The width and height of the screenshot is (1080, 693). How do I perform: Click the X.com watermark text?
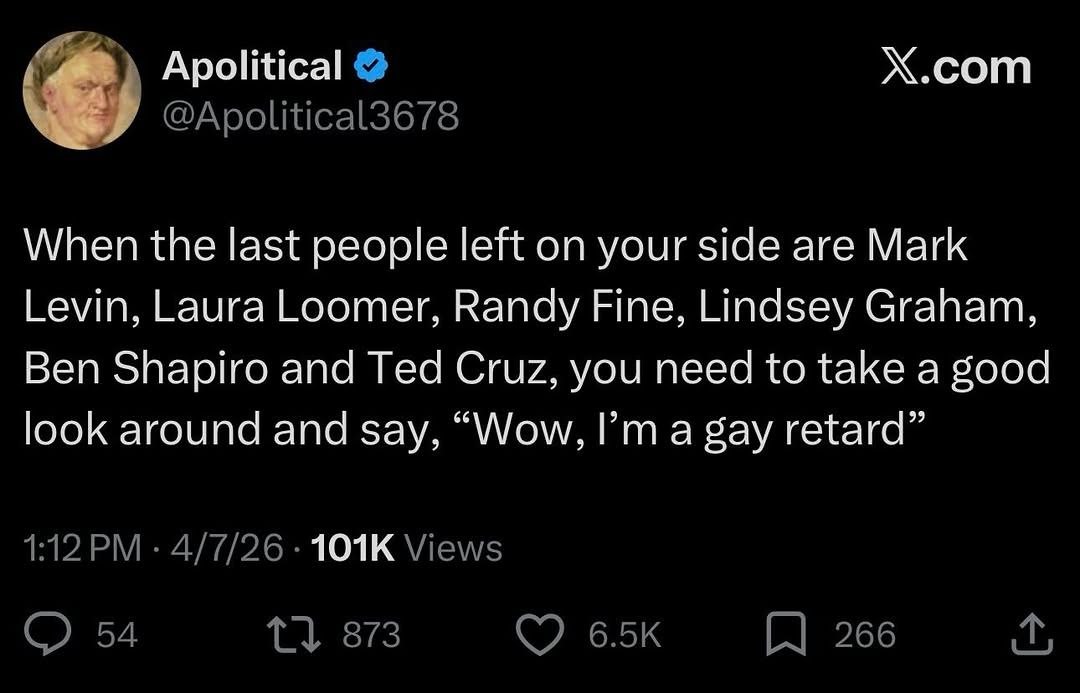pyautogui.click(x=955, y=67)
